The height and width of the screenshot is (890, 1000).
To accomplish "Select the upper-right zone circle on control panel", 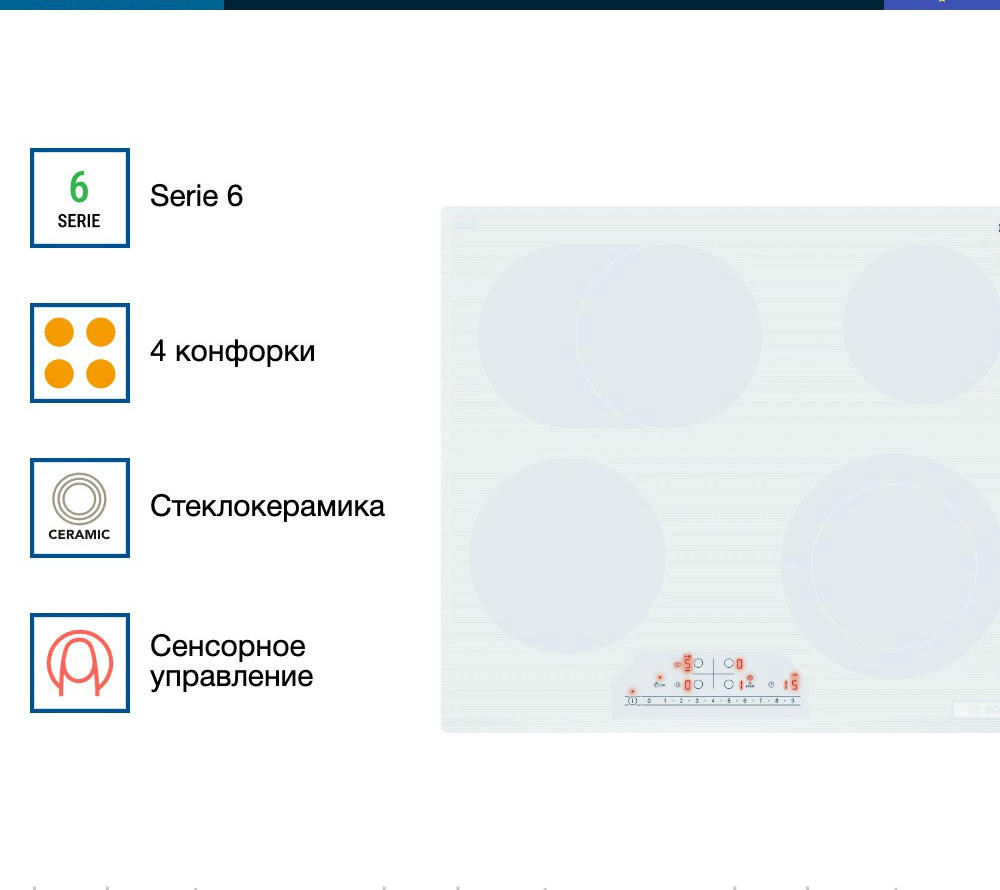I will point(728,663).
